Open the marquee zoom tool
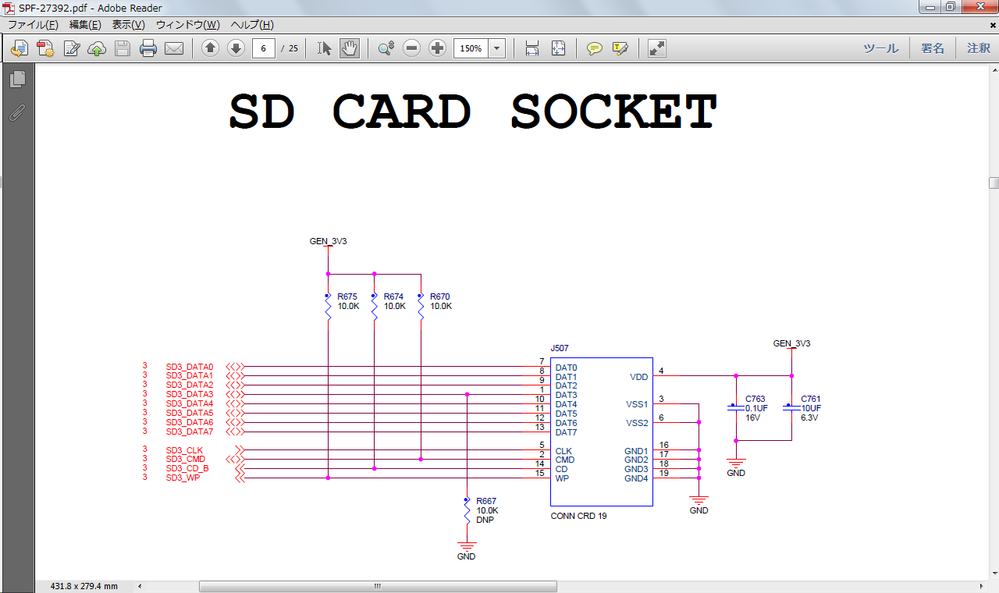Screen dimensions: 999x593 click(385, 47)
